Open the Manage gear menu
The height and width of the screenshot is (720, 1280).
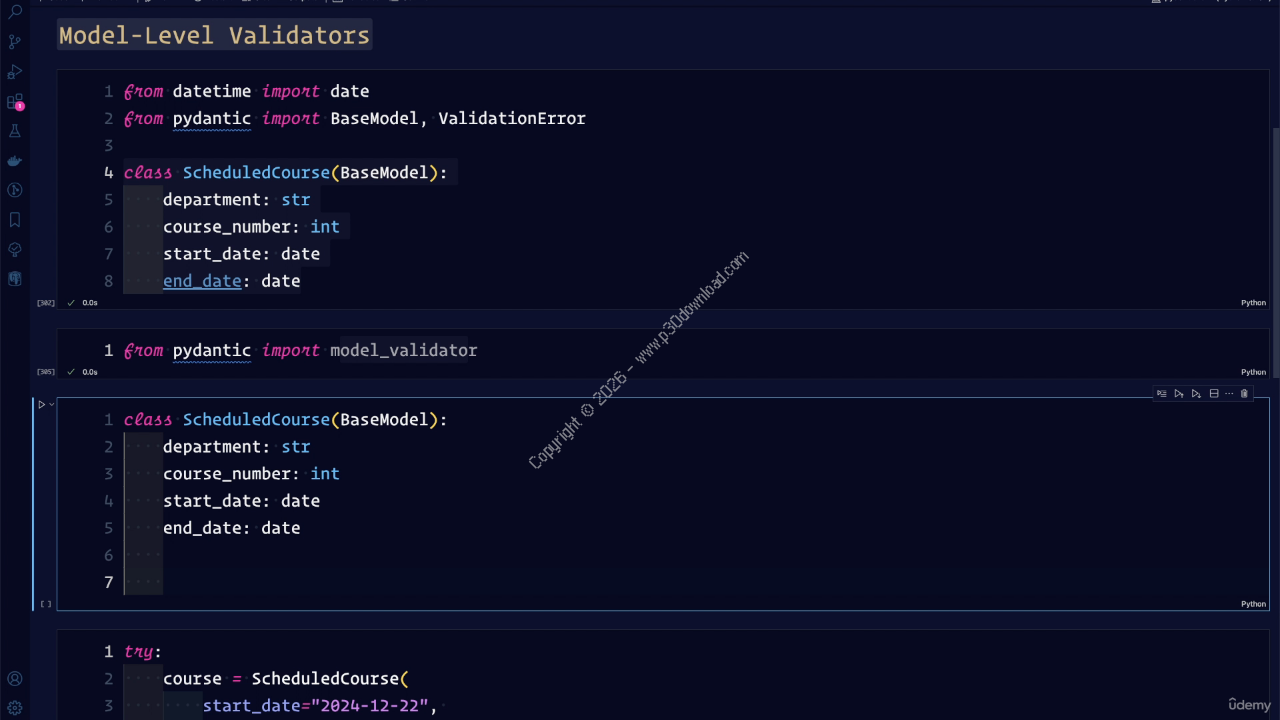15,708
